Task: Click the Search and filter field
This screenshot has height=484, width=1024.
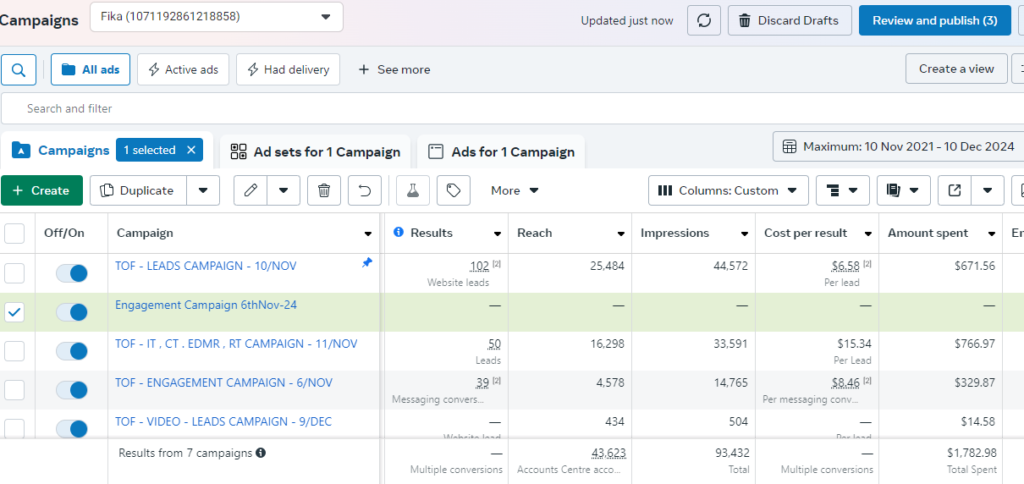Action: 512,108
